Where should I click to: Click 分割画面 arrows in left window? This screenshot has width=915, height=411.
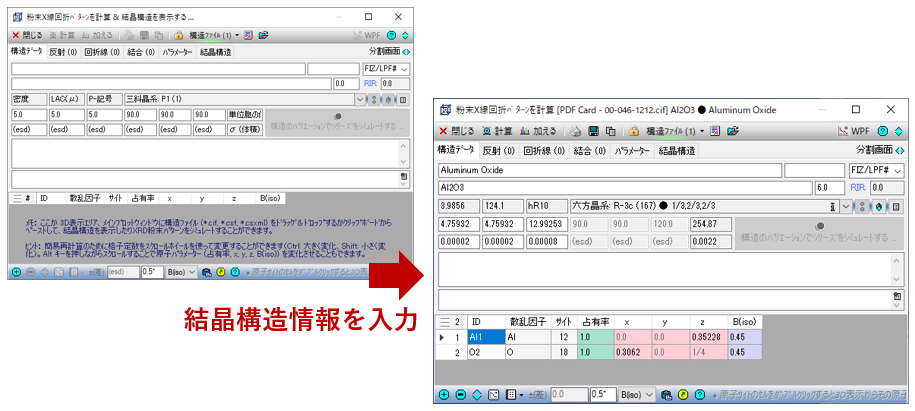click(x=406, y=52)
